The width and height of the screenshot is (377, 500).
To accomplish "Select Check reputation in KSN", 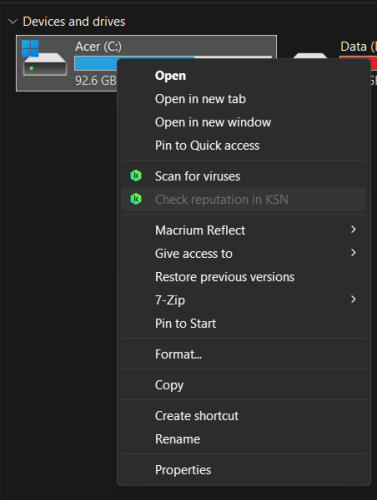I will 244,199.
